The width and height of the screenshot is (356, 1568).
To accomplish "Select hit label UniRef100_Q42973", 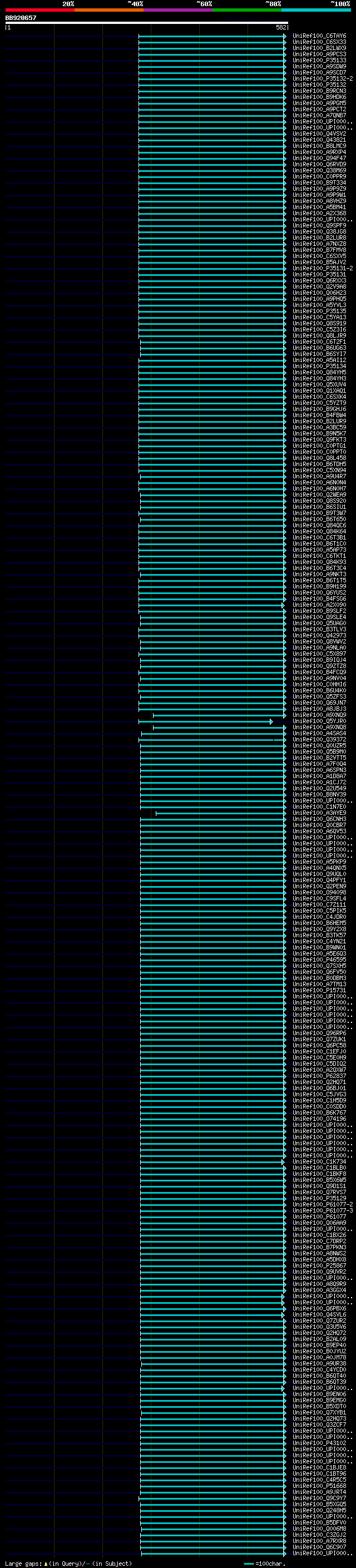I will point(319,635).
